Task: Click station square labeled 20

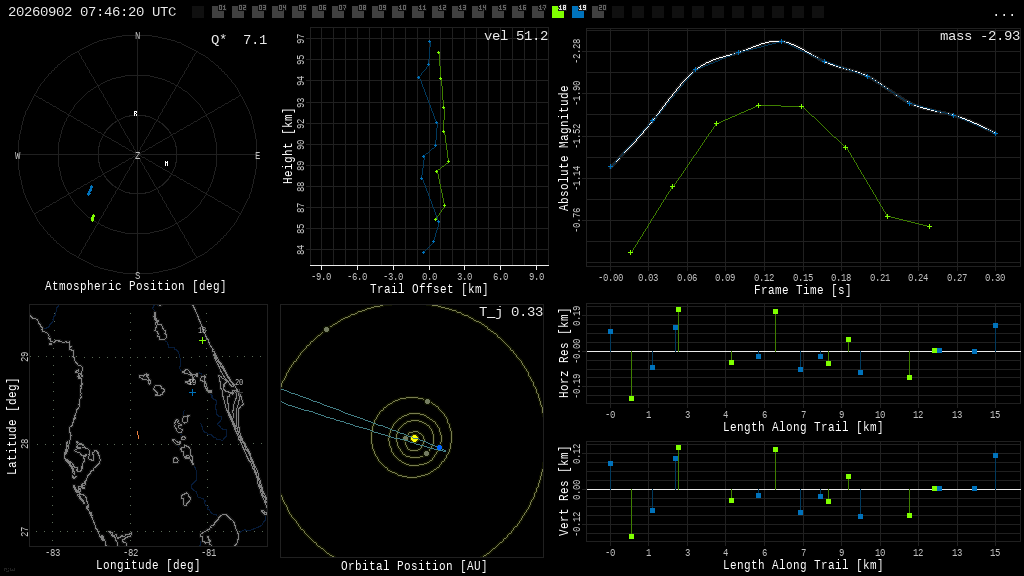Action: [x=598, y=12]
